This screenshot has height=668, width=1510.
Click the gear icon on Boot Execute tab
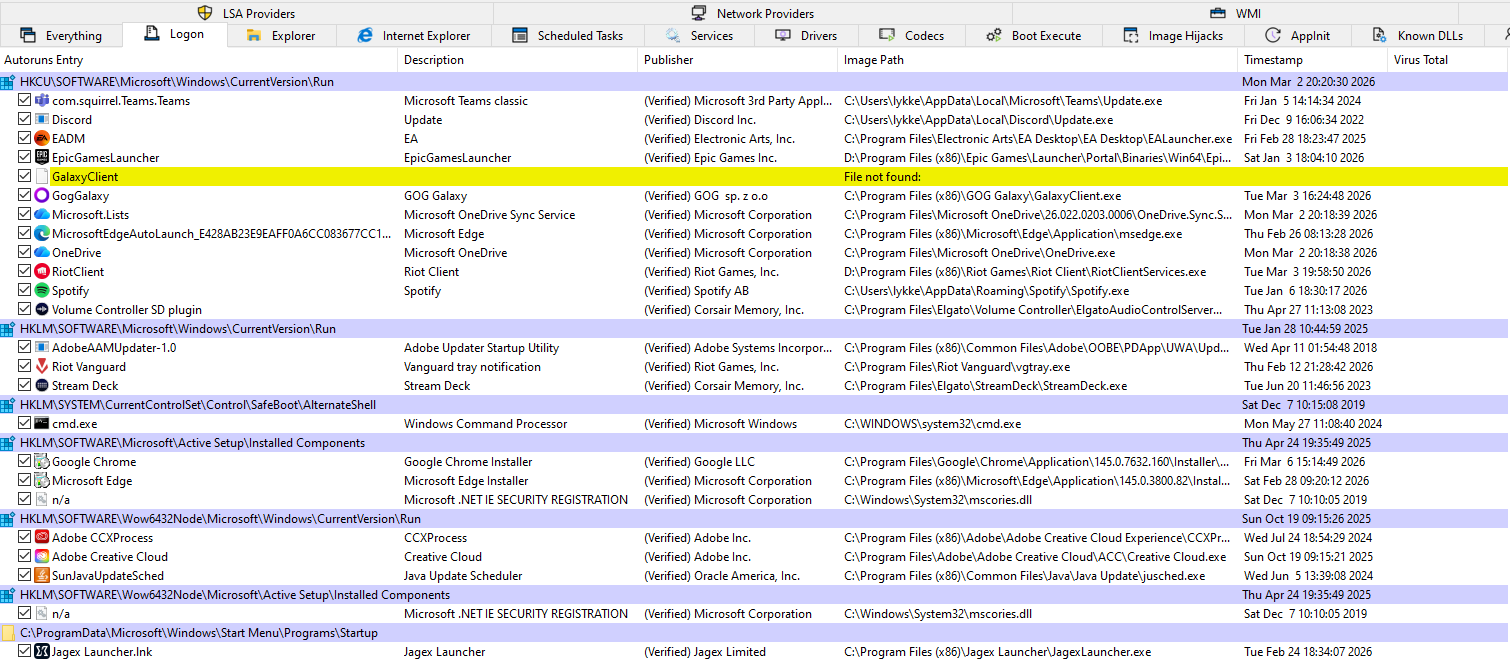994,36
